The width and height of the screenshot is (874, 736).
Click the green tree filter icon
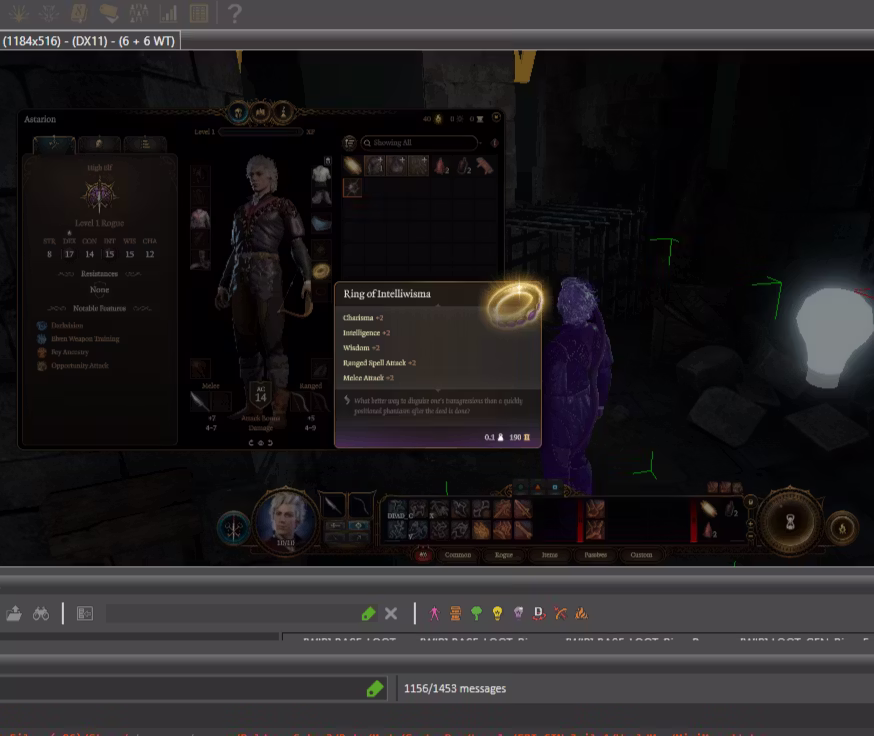(x=476, y=613)
